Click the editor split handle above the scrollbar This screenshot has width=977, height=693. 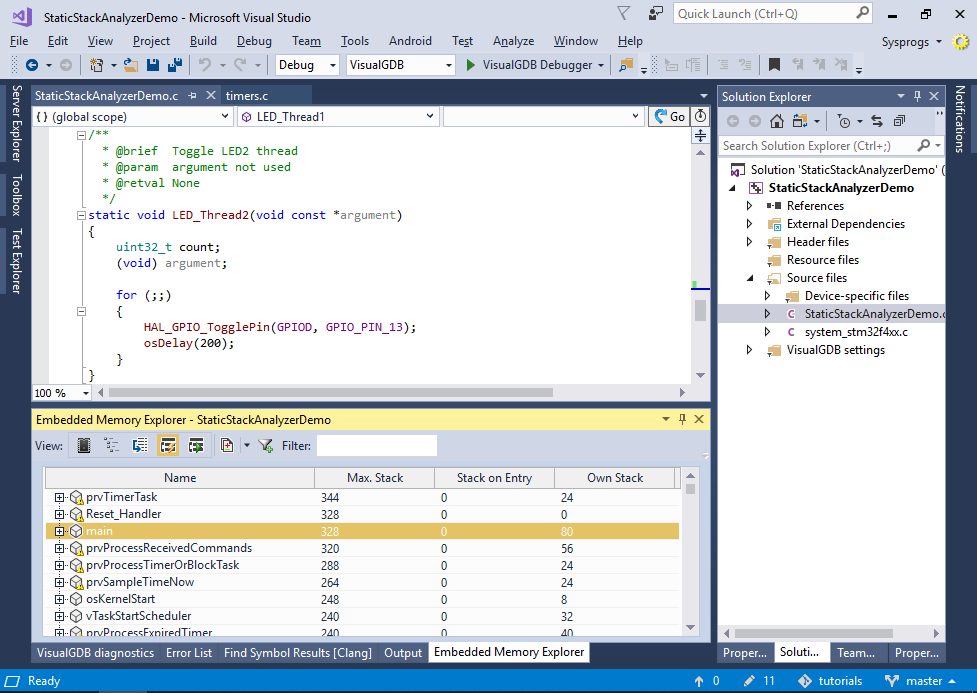700,135
